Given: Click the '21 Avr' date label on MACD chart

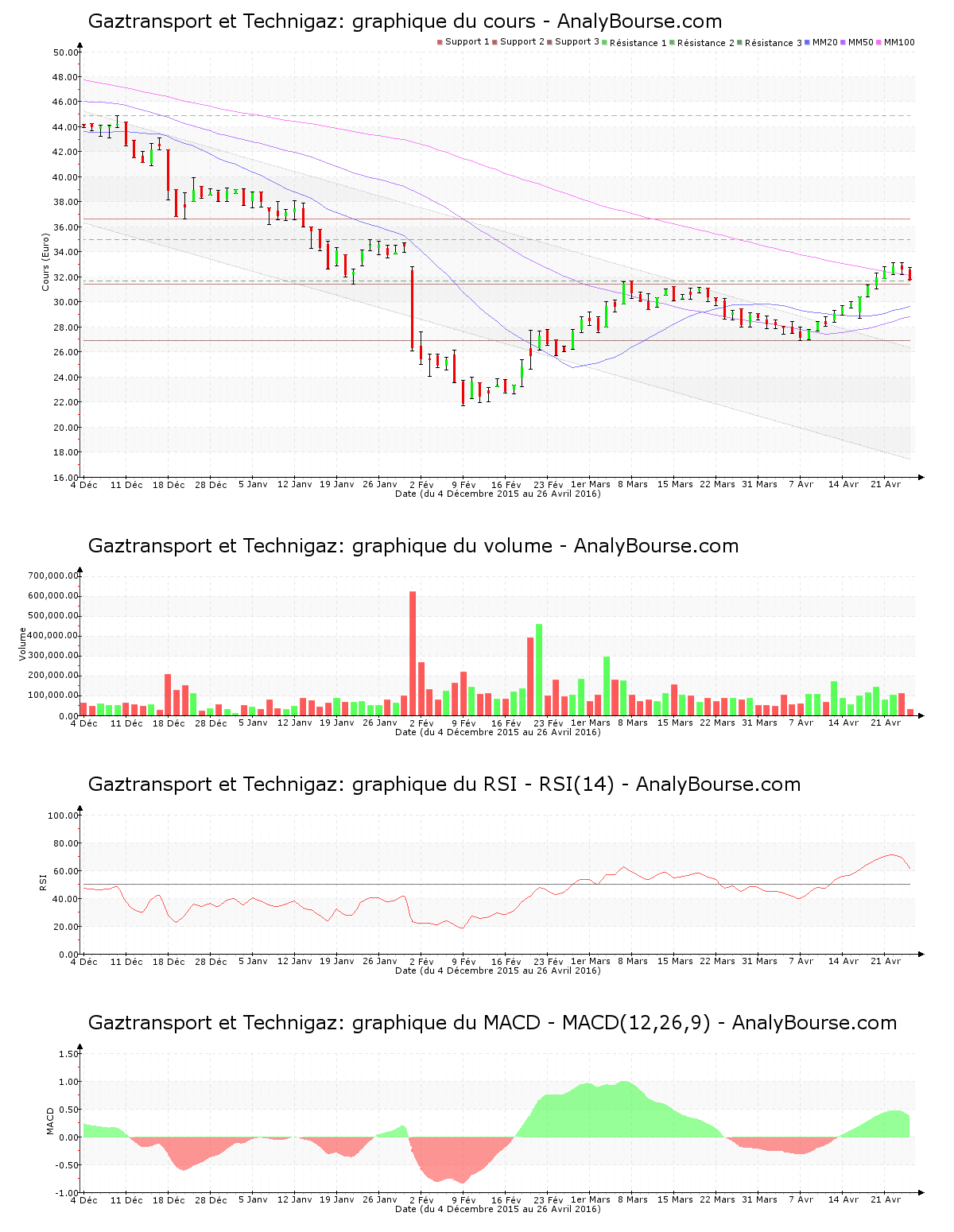Looking at the screenshot, I should pyautogui.click(x=885, y=1199).
